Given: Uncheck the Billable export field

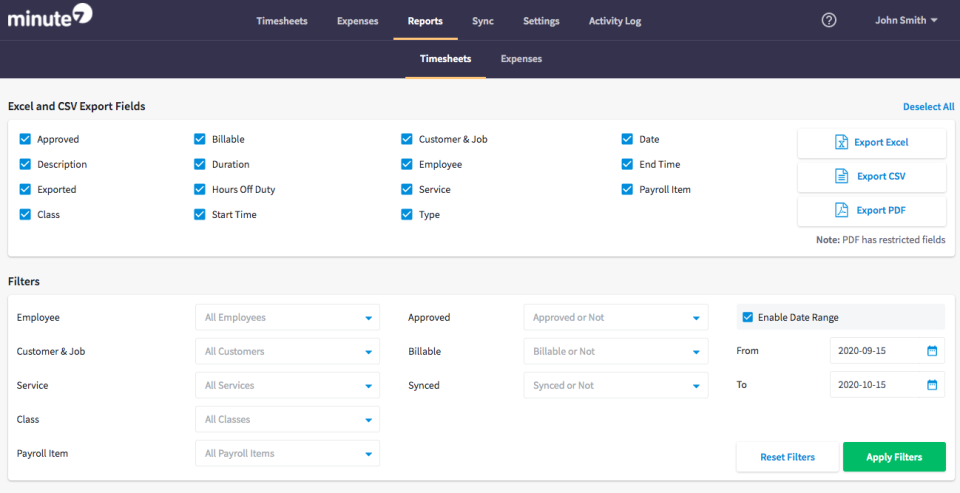Looking at the screenshot, I should click(x=200, y=140).
